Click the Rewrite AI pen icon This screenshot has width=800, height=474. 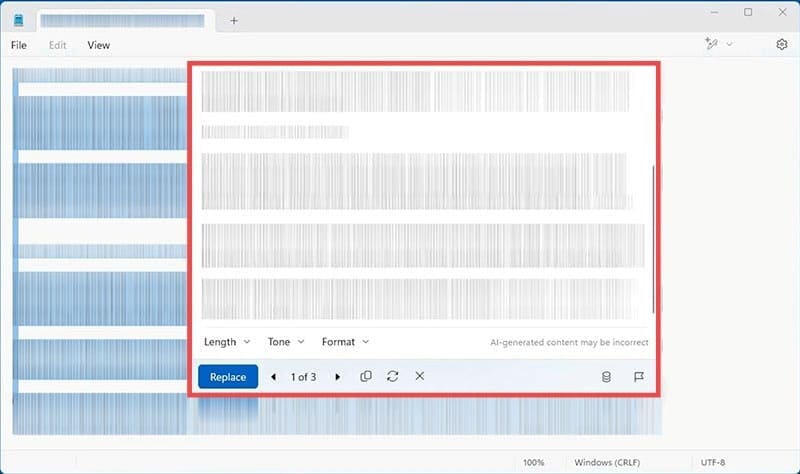coord(711,44)
